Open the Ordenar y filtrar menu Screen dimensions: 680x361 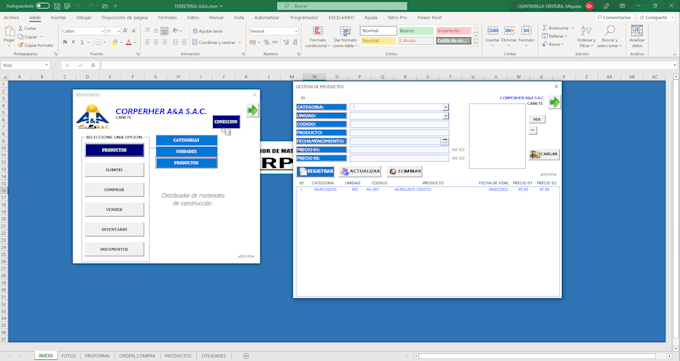pyautogui.click(x=586, y=37)
